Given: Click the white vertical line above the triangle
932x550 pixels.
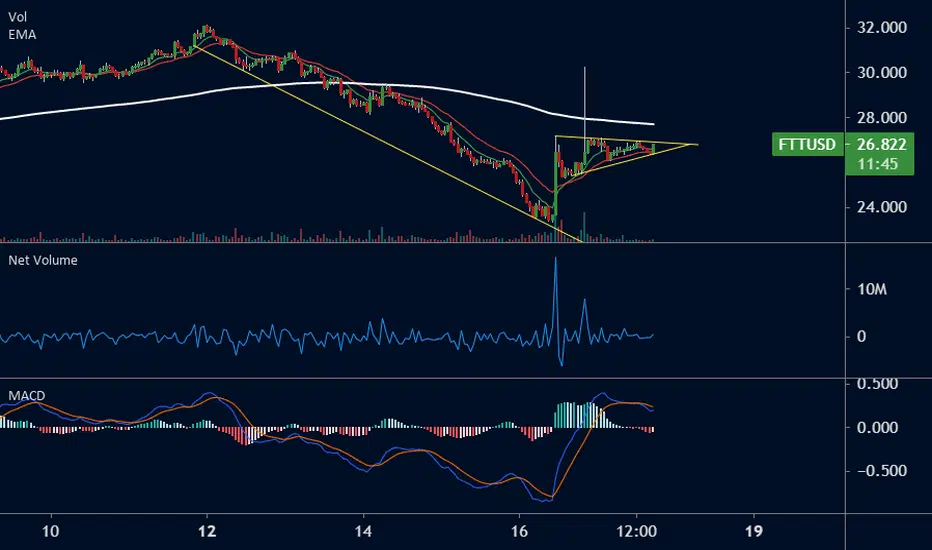Looking at the screenshot, I should [x=584, y=102].
